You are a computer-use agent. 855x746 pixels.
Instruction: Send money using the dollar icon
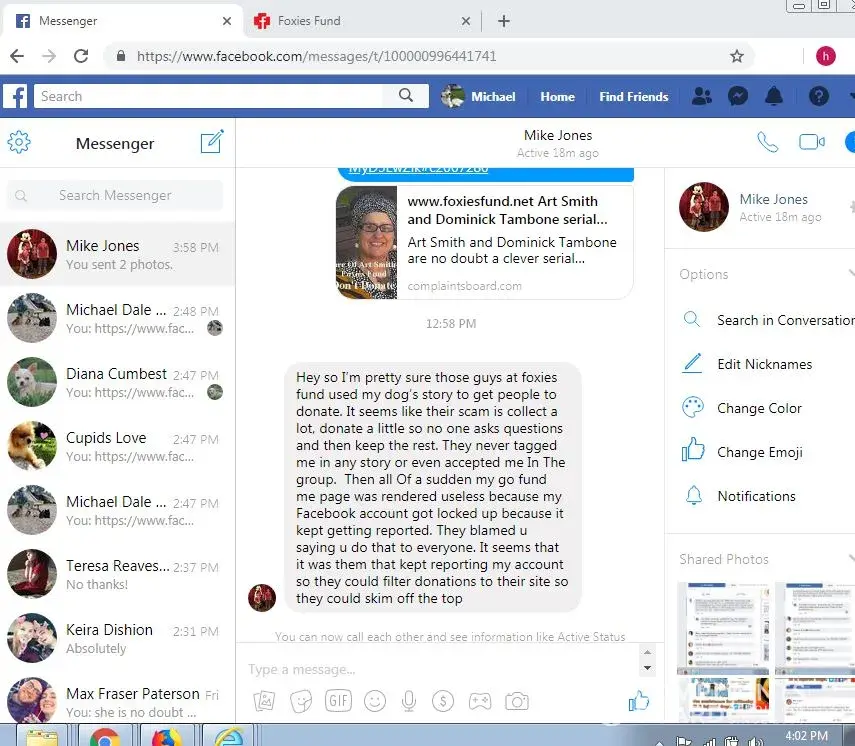[444, 701]
